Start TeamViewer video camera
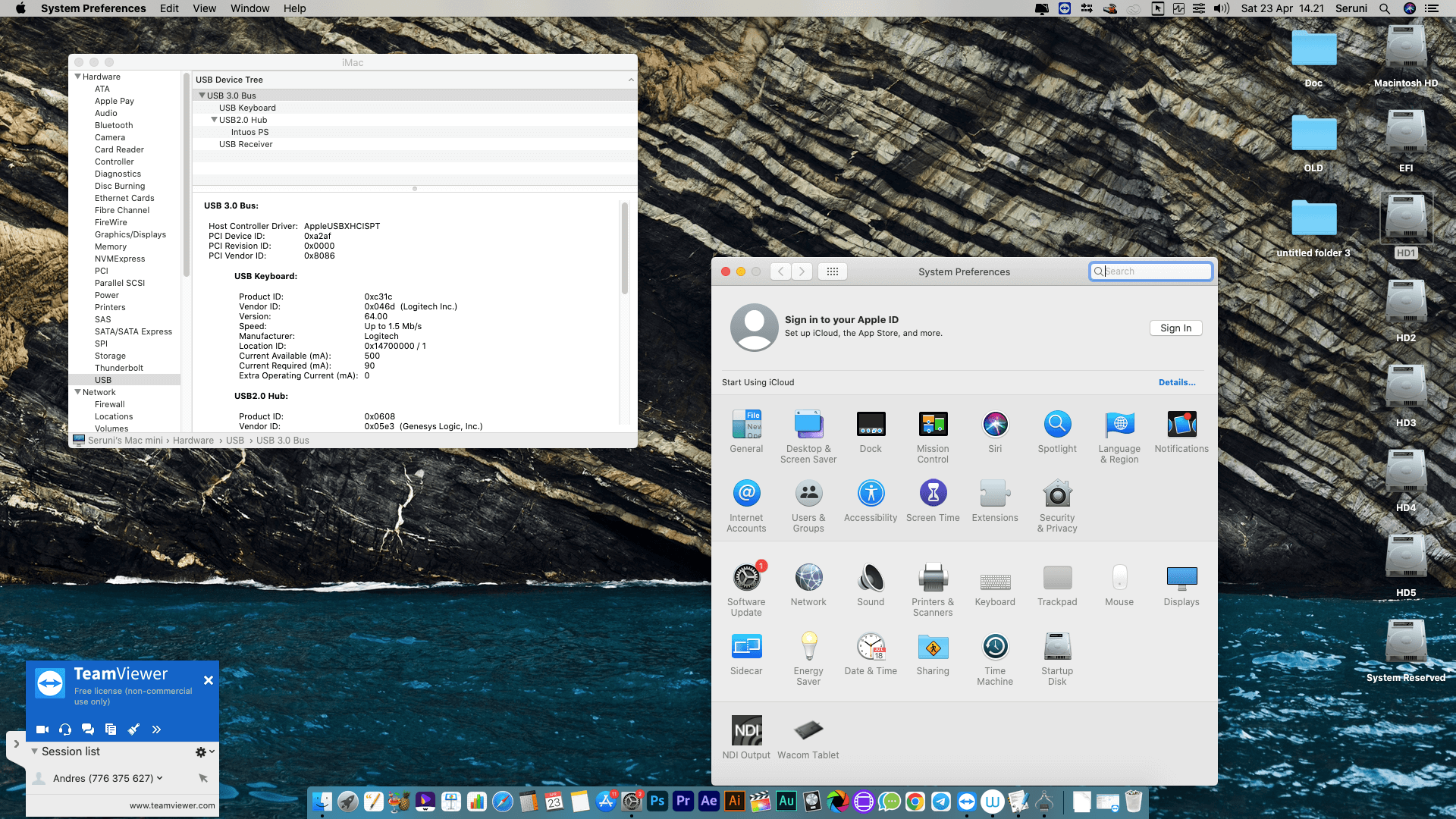The image size is (1456, 819). pos(42,730)
